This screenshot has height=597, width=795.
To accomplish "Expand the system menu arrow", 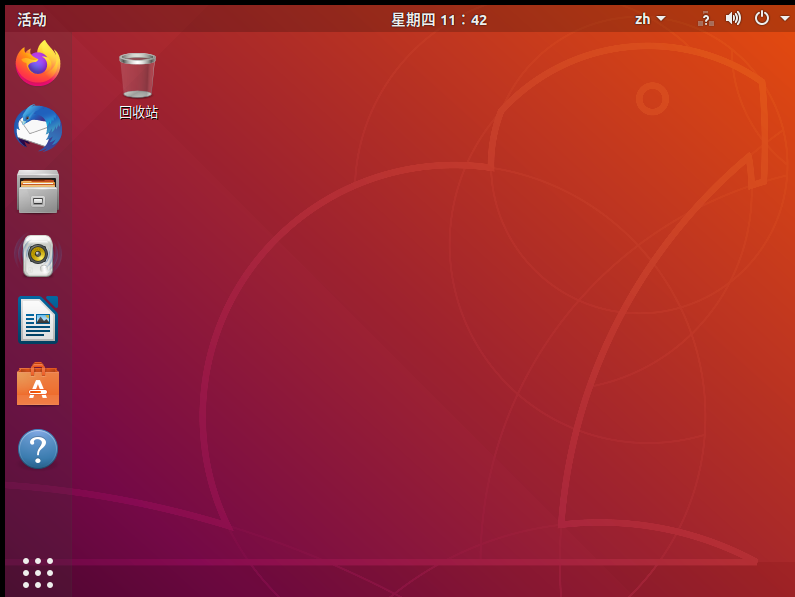I will pos(785,18).
